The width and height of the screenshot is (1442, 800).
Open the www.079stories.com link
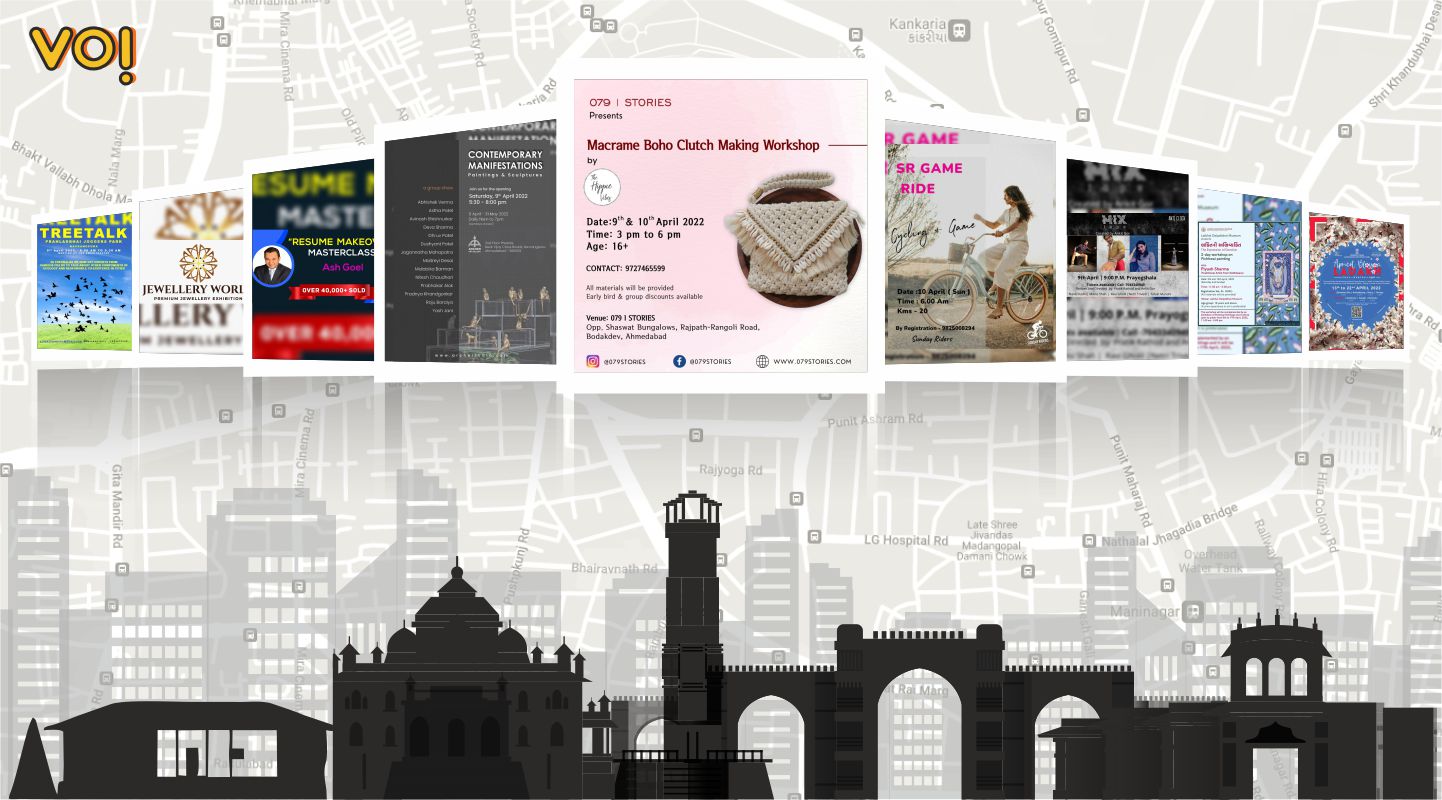(811, 362)
